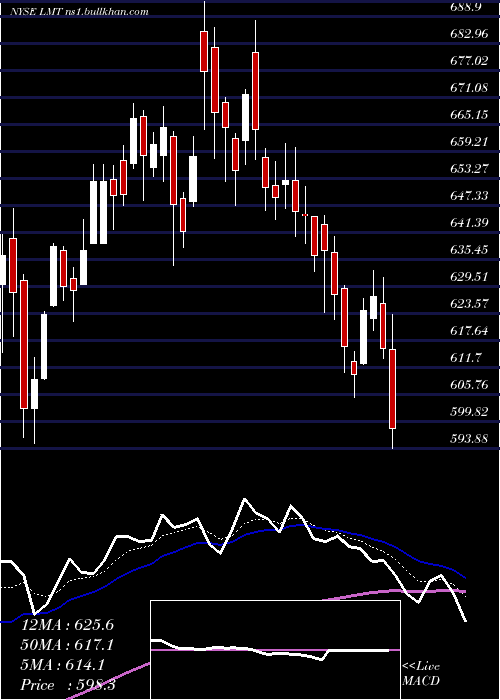Click the 50MA : 617.1 readout

(67, 645)
